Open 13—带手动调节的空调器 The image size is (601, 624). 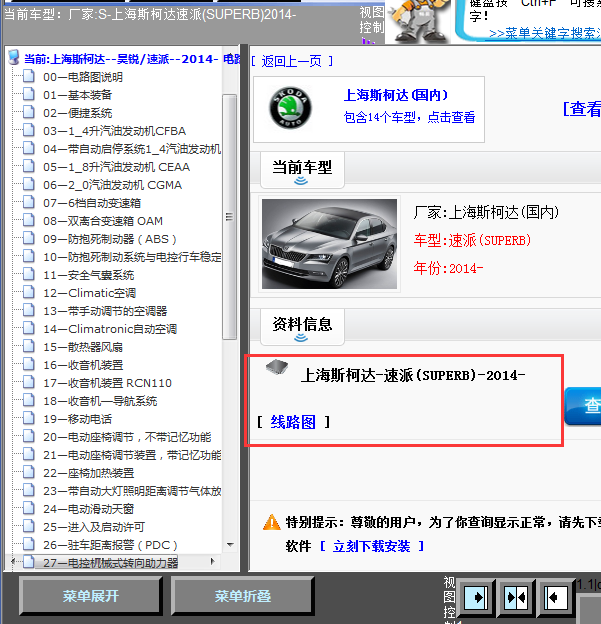click(105, 311)
